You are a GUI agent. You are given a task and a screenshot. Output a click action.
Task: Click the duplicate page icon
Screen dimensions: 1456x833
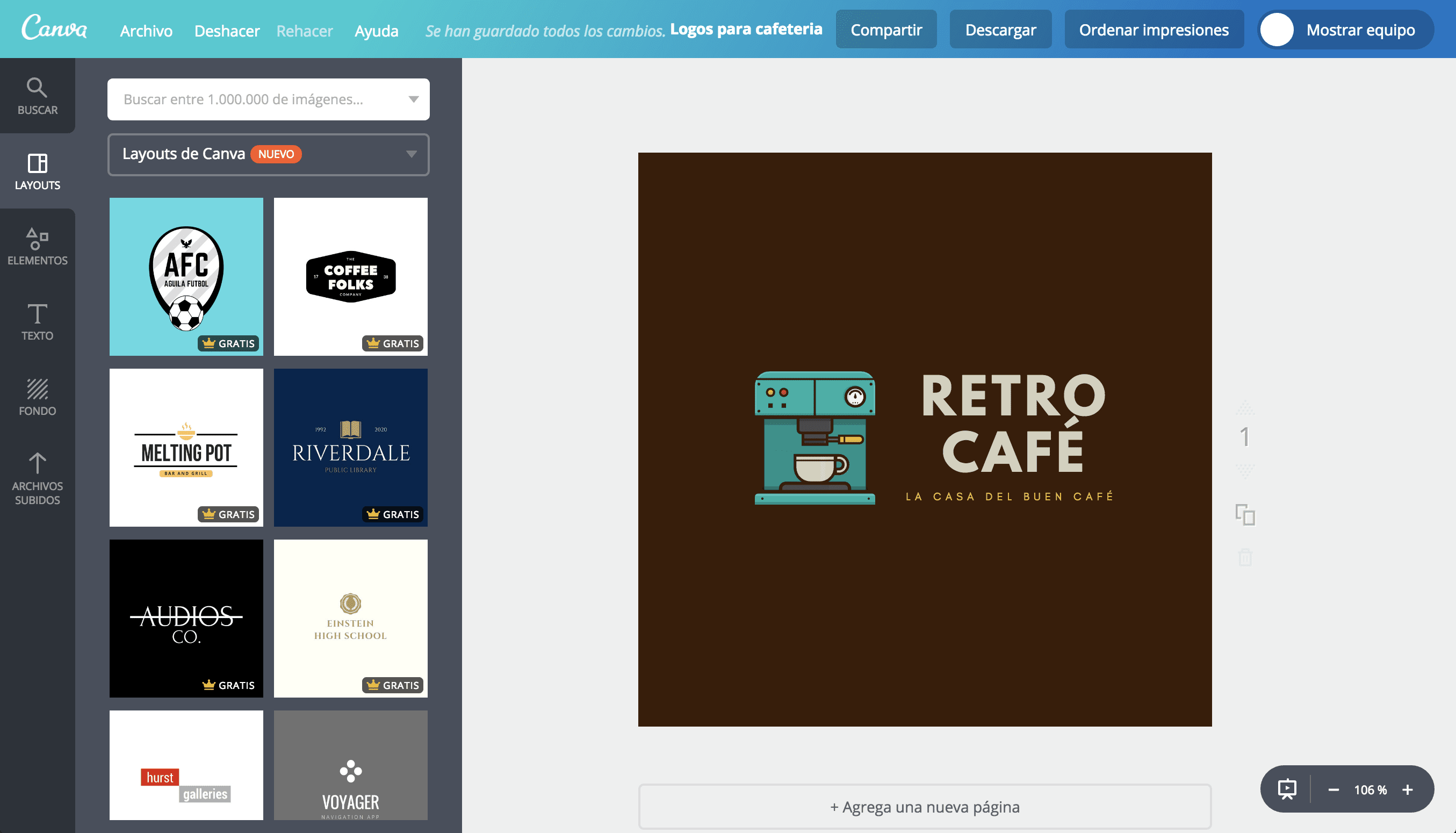(x=1245, y=514)
